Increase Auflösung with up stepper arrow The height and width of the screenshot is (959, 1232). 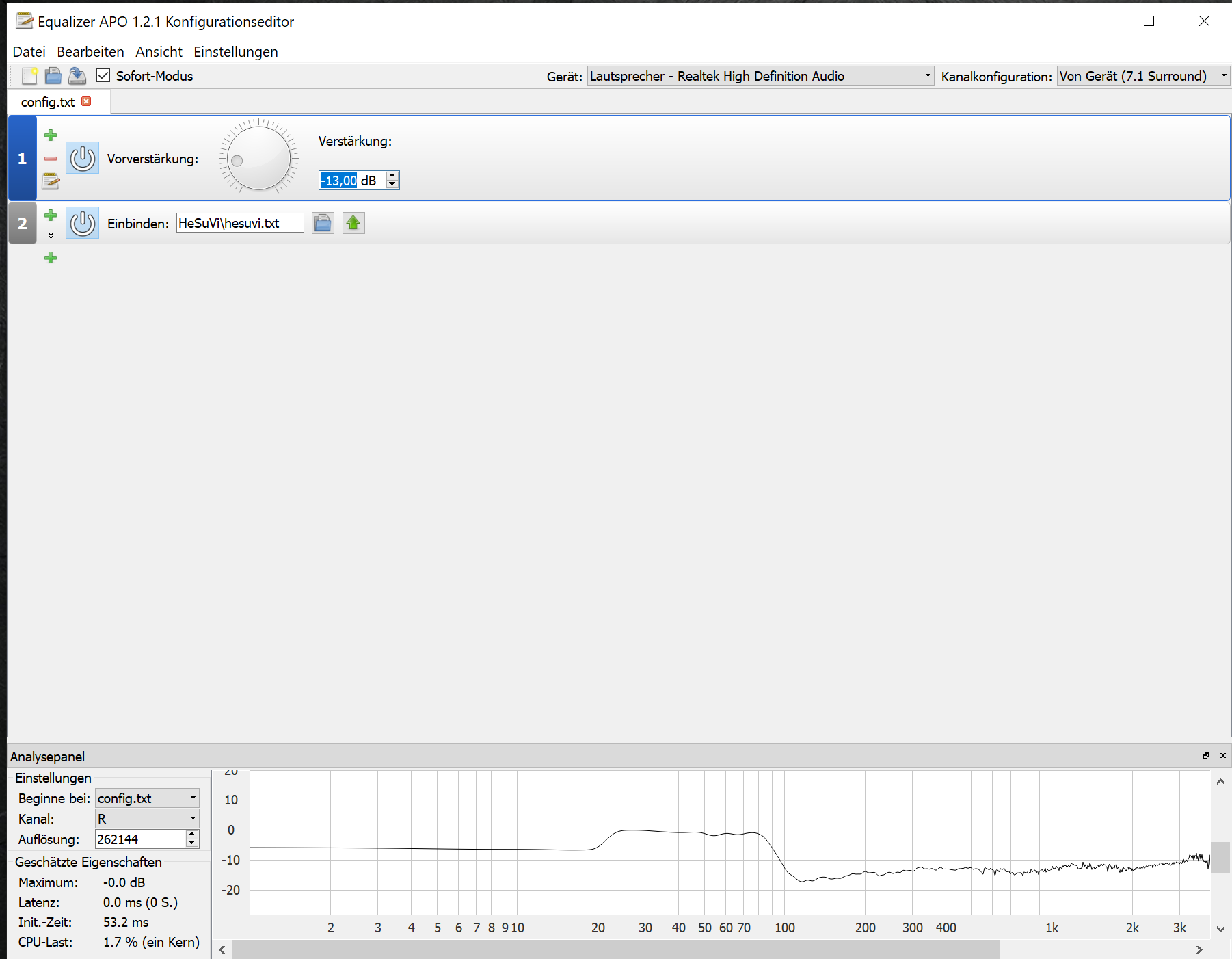[192, 835]
